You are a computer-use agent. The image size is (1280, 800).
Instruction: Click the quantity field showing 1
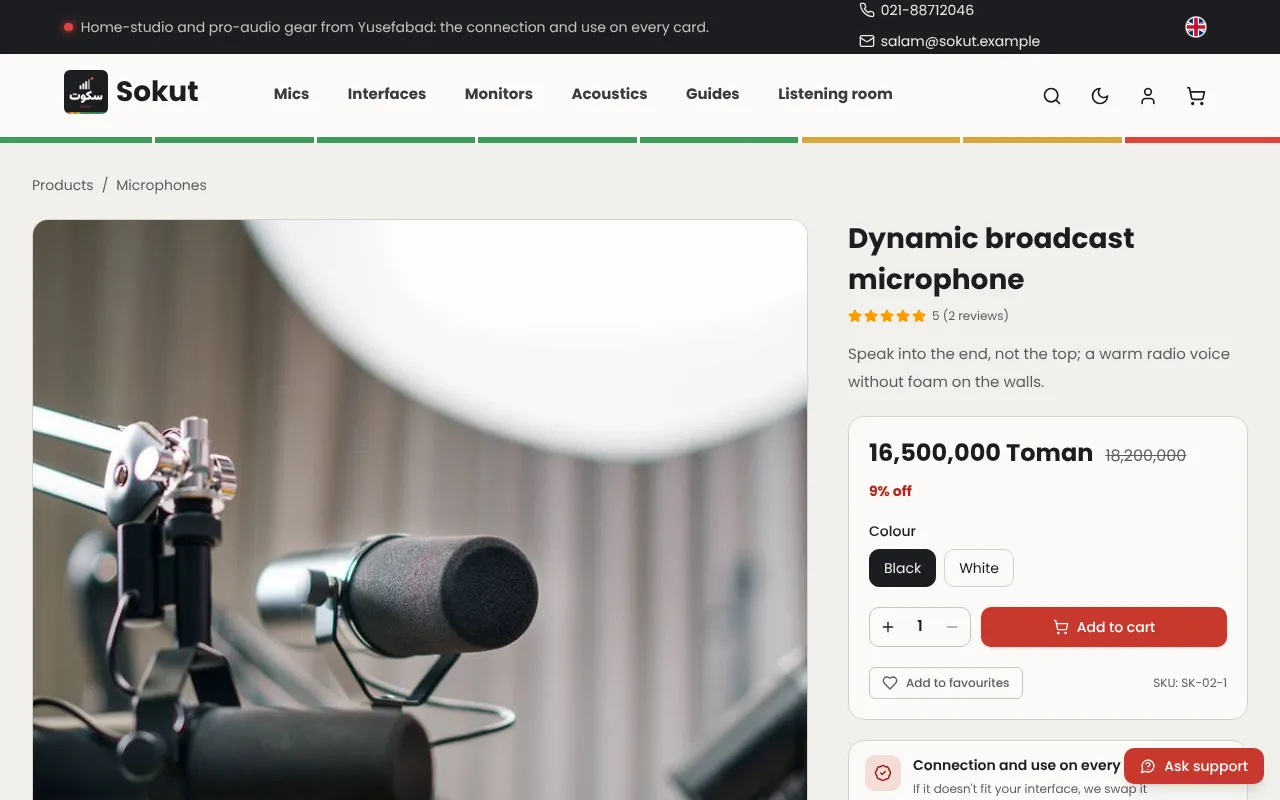pos(920,627)
